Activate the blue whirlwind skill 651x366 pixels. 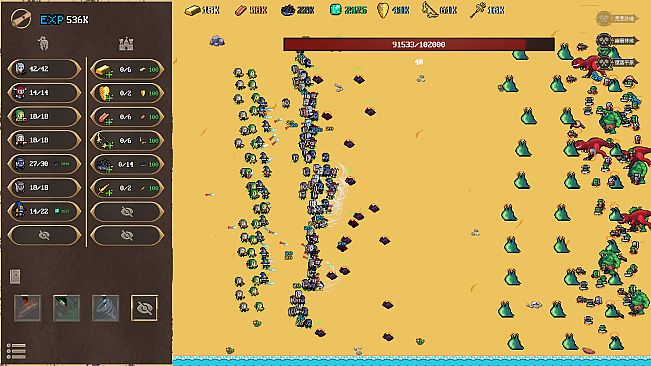(x=105, y=308)
